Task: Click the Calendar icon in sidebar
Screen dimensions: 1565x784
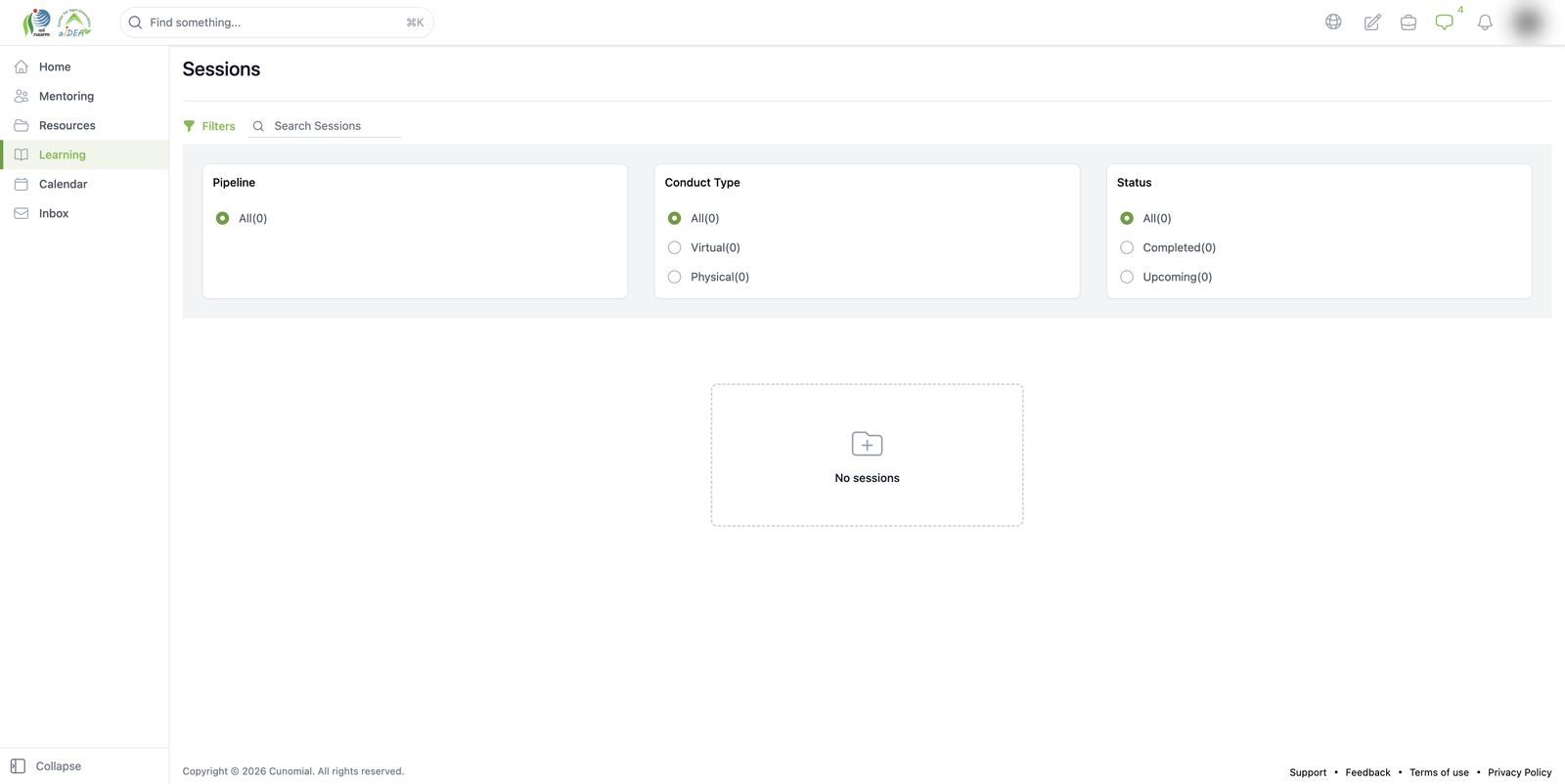Action: [x=22, y=184]
